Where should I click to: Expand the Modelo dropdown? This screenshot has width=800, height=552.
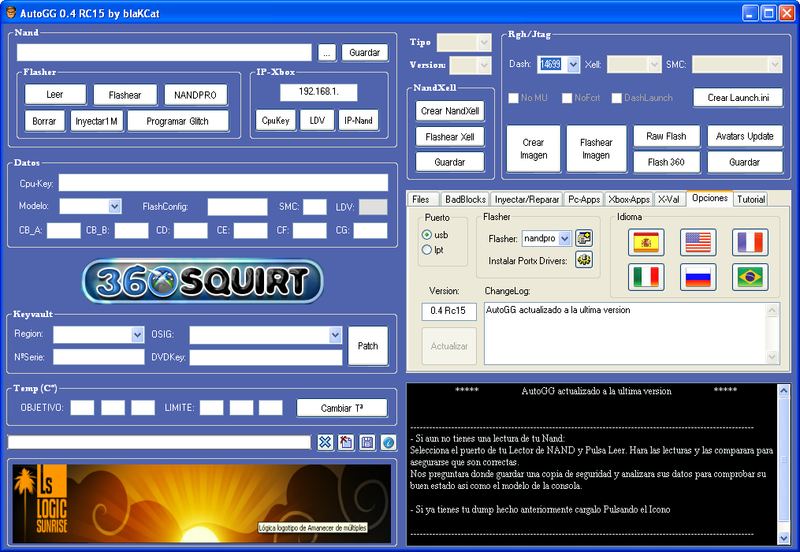pos(114,206)
